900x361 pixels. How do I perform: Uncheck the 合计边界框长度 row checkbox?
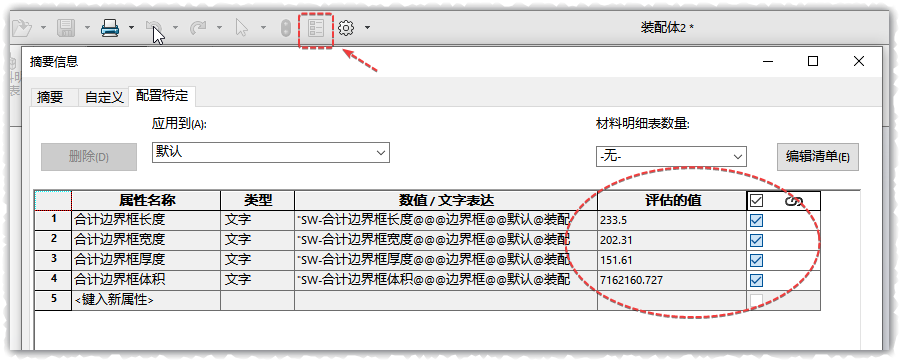[x=757, y=220]
